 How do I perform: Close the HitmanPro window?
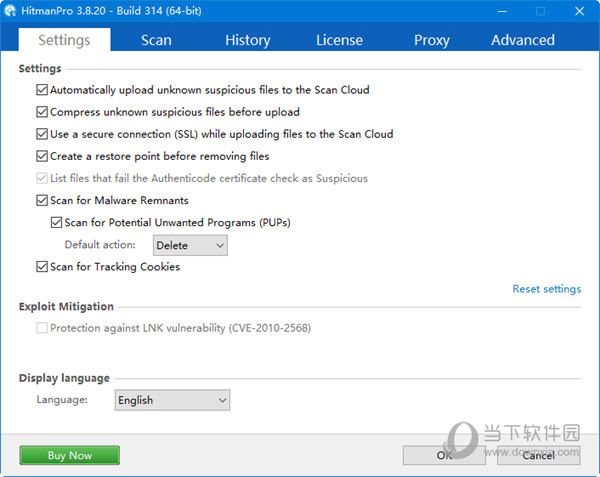pyautogui.click(x=579, y=11)
